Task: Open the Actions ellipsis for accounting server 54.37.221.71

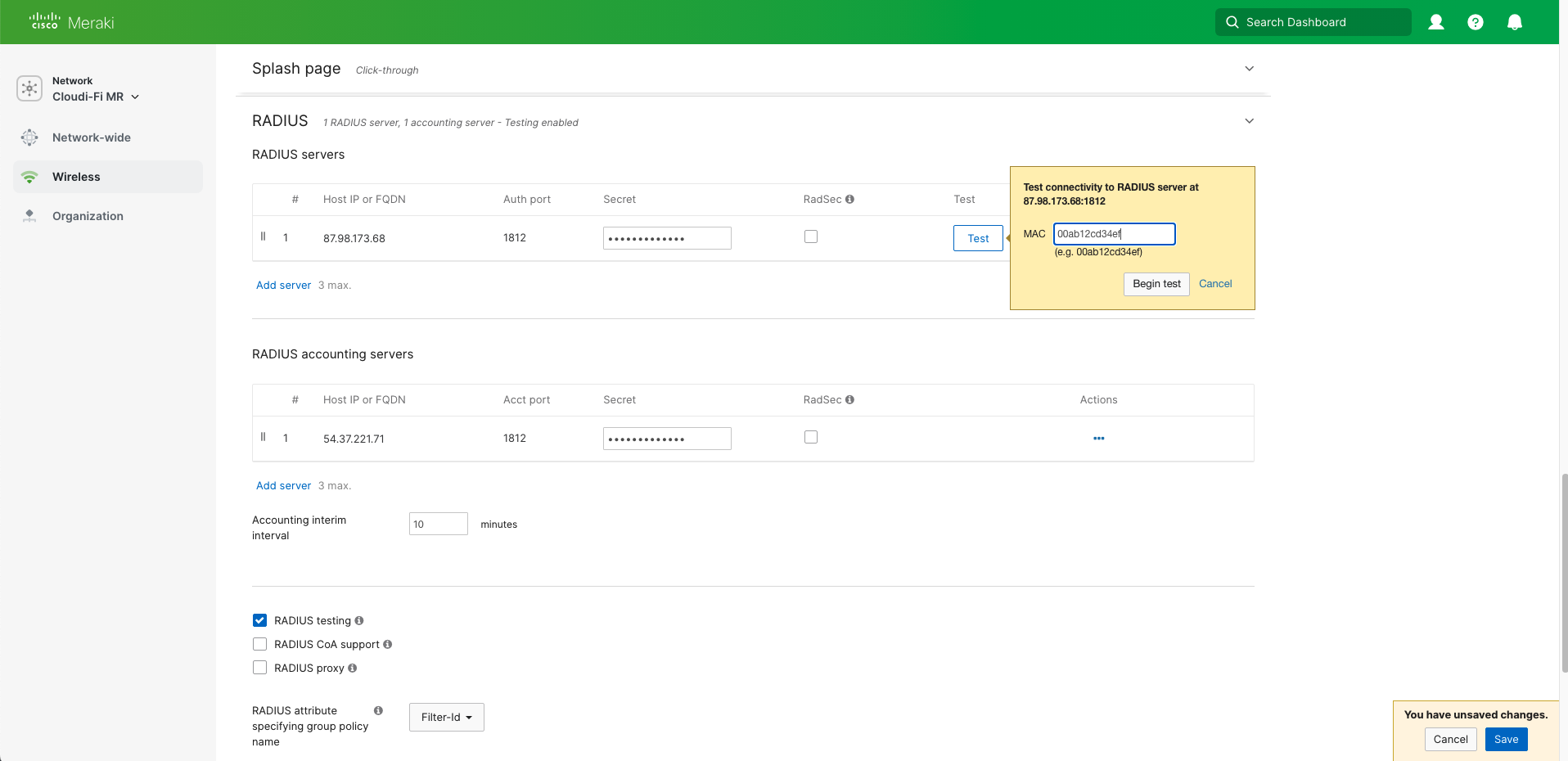Action: pyautogui.click(x=1098, y=439)
